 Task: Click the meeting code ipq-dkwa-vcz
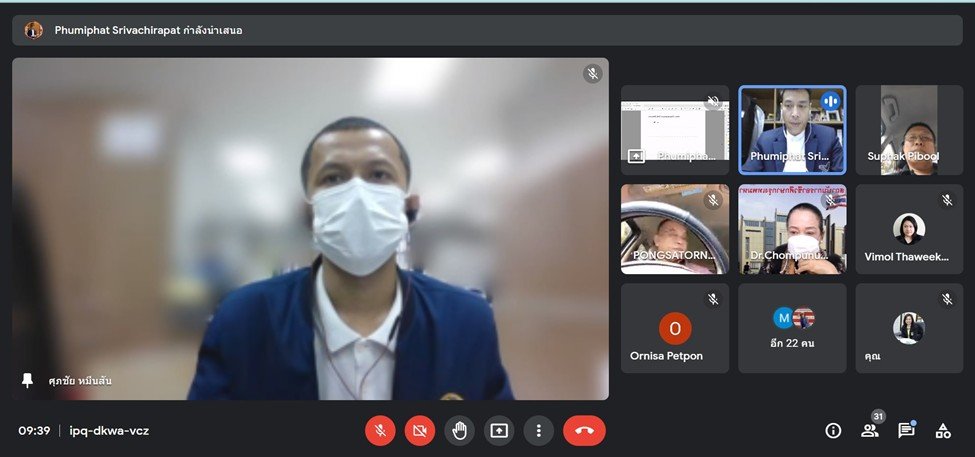tap(109, 430)
